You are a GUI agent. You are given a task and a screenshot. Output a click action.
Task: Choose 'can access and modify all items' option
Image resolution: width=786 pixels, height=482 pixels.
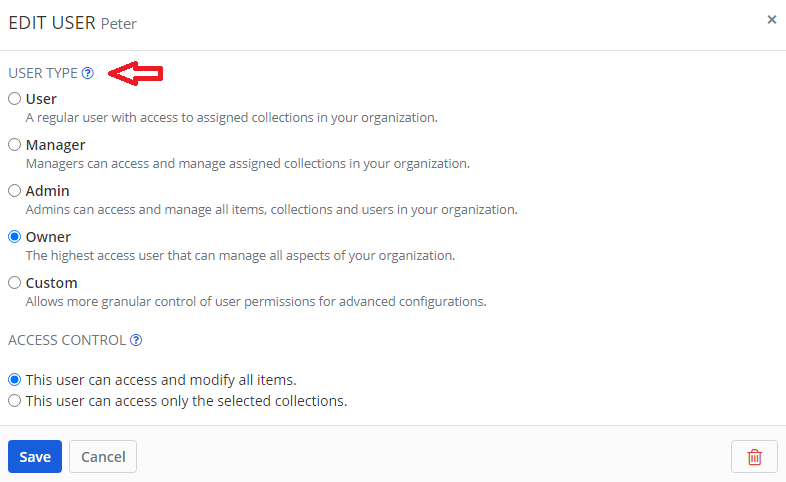[x=14, y=380]
